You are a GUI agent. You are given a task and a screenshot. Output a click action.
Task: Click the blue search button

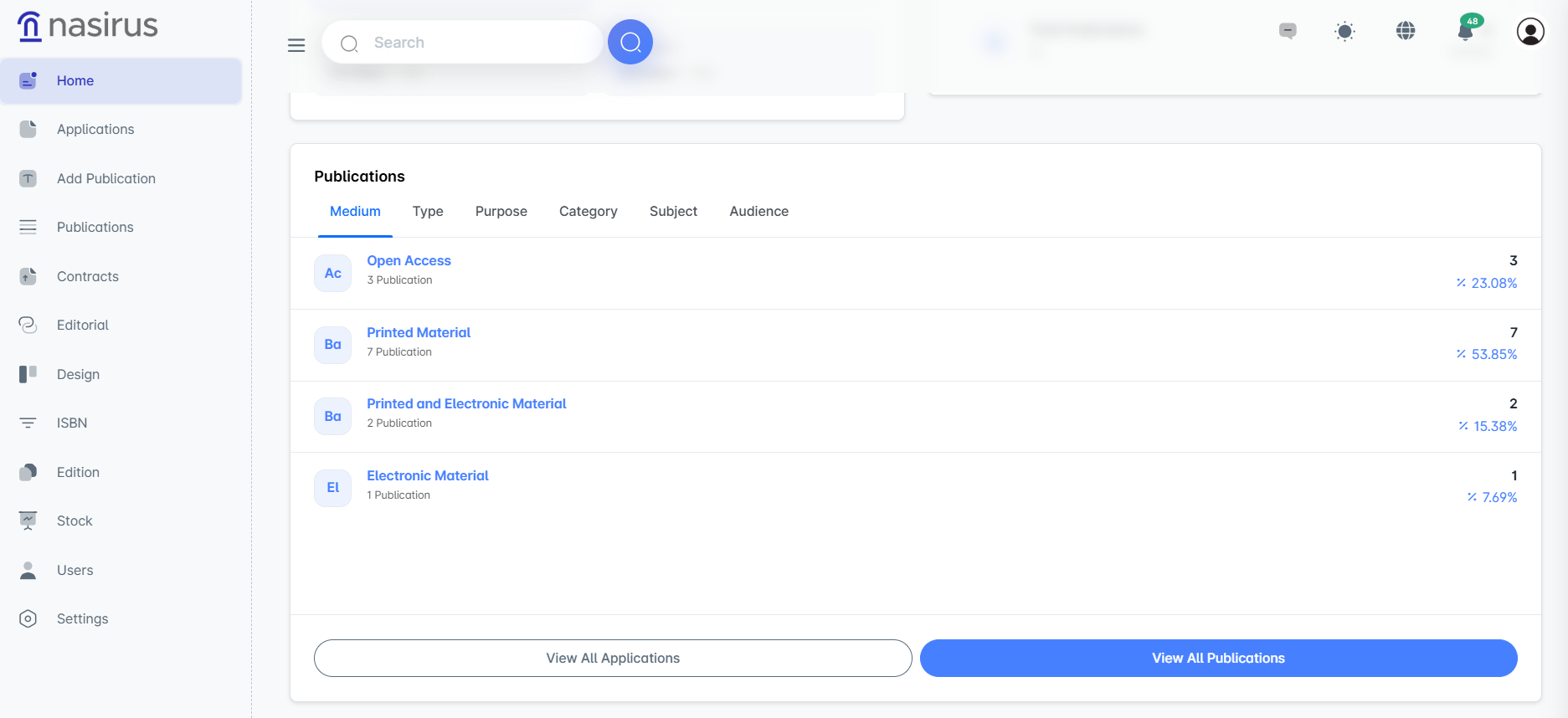tap(630, 42)
